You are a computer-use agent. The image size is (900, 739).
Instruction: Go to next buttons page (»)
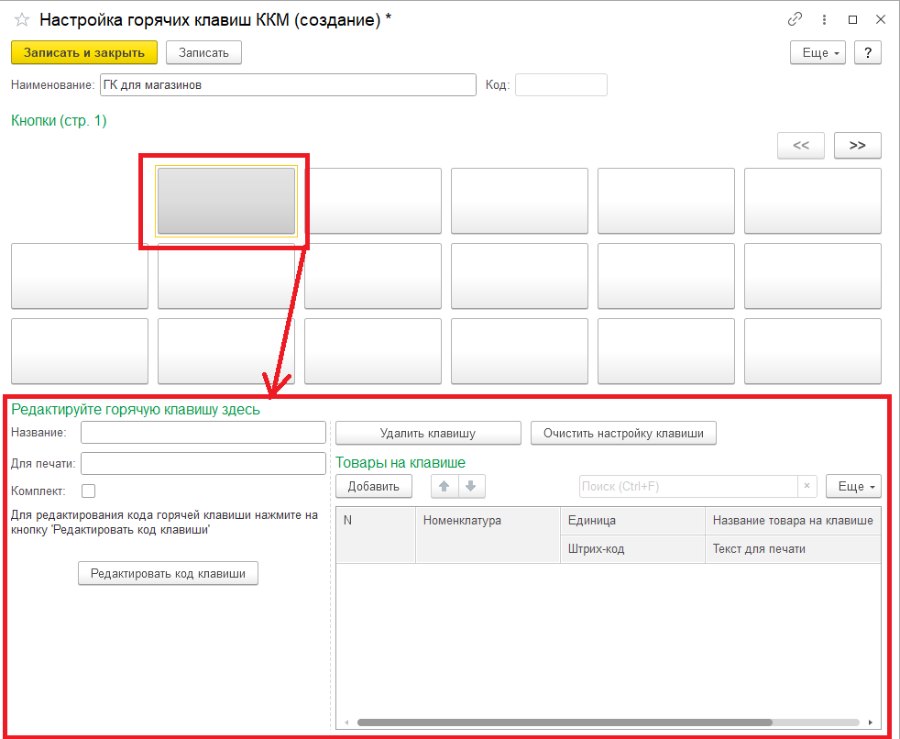(x=858, y=145)
